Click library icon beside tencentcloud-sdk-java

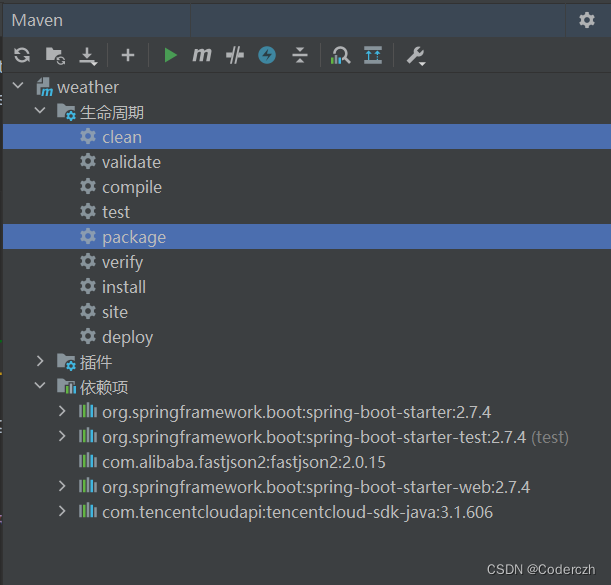88,511
